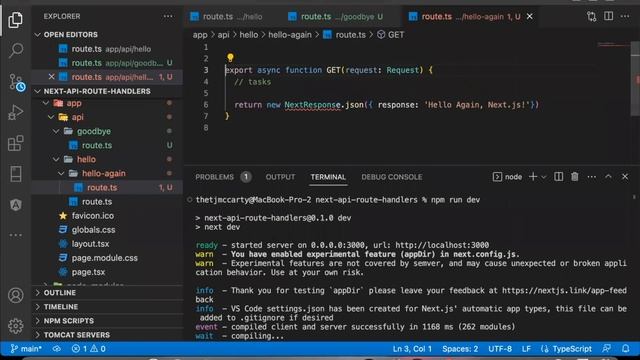Collapse the Open Editors section

(38, 35)
